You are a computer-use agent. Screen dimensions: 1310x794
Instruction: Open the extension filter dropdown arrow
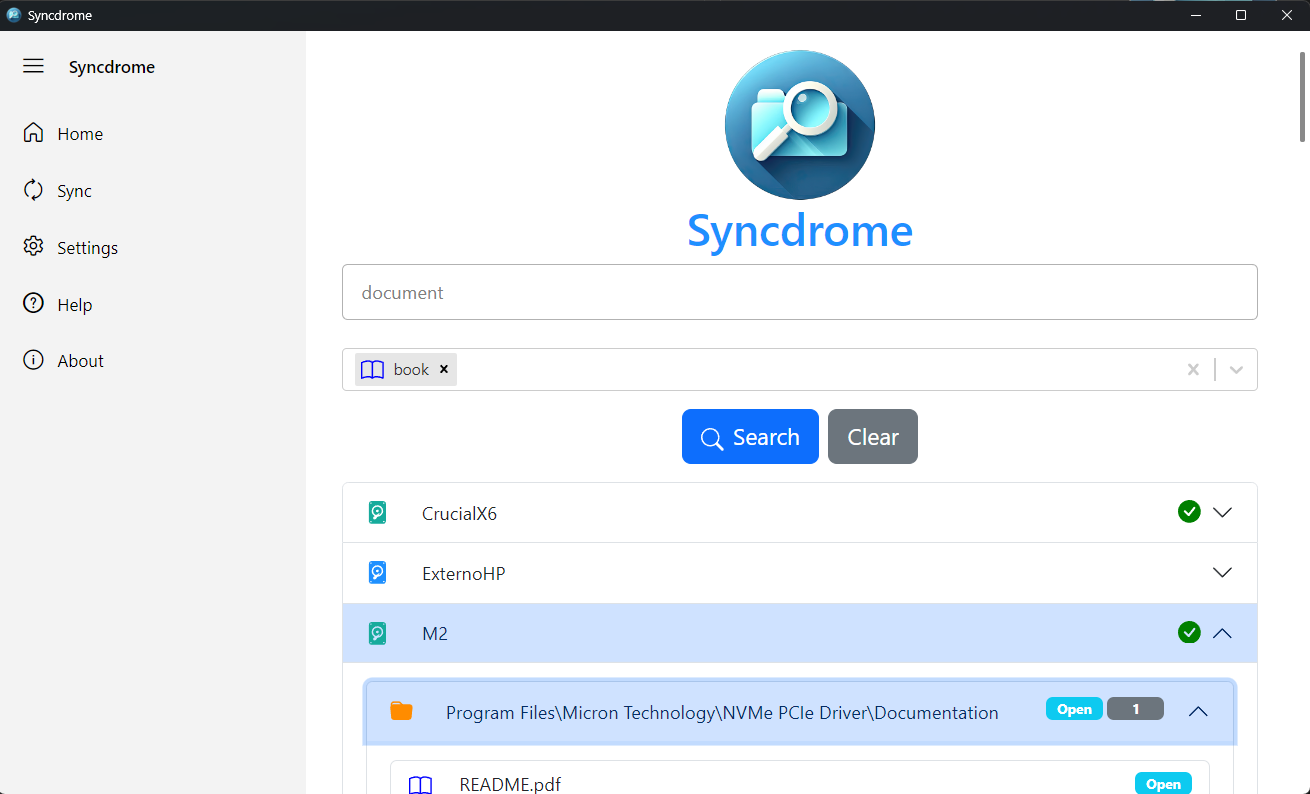pyautogui.click(x=1236, y=369)
